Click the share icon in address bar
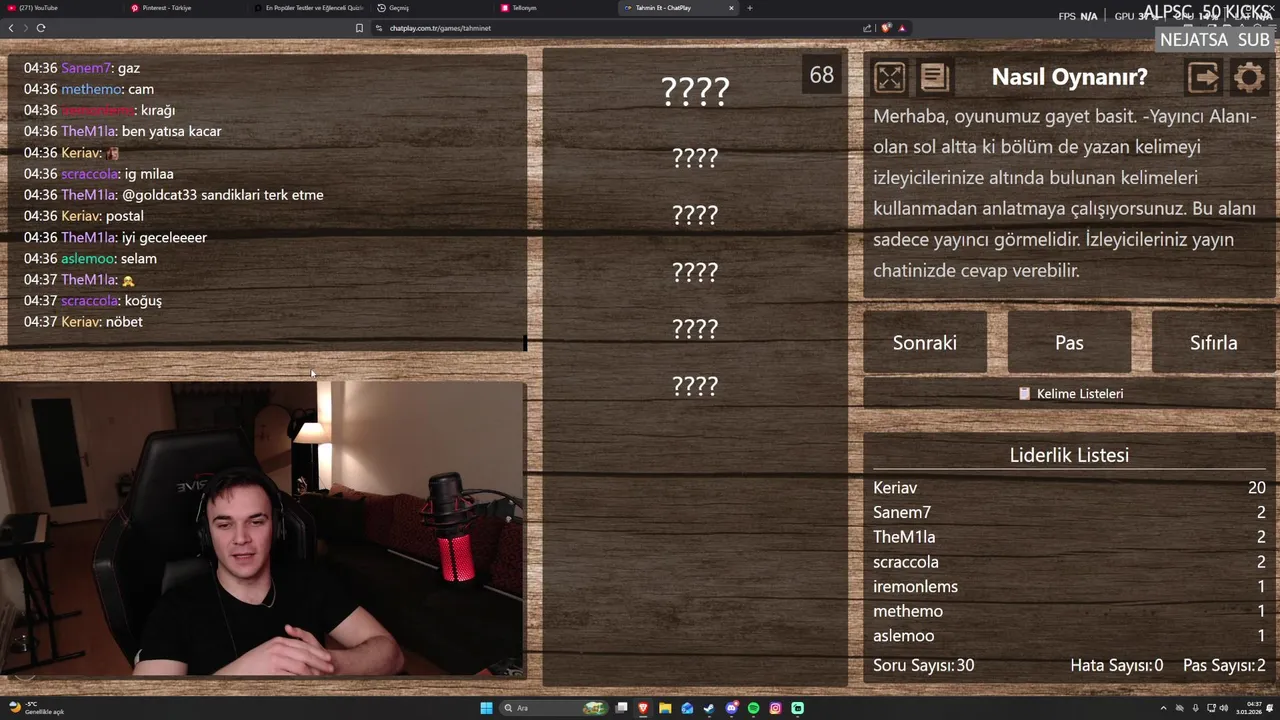 tap(867, 28)
